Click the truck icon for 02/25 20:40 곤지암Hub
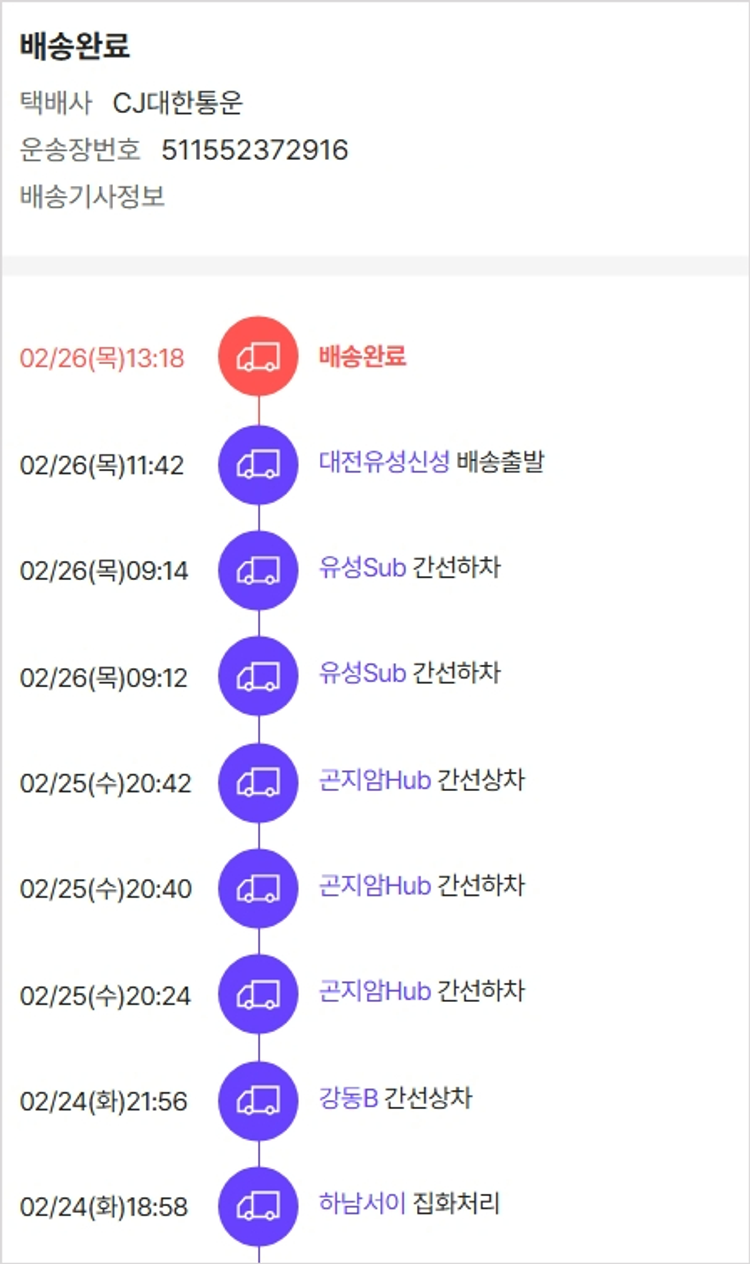The image size is (750, 1264). (x=258, y=888)
